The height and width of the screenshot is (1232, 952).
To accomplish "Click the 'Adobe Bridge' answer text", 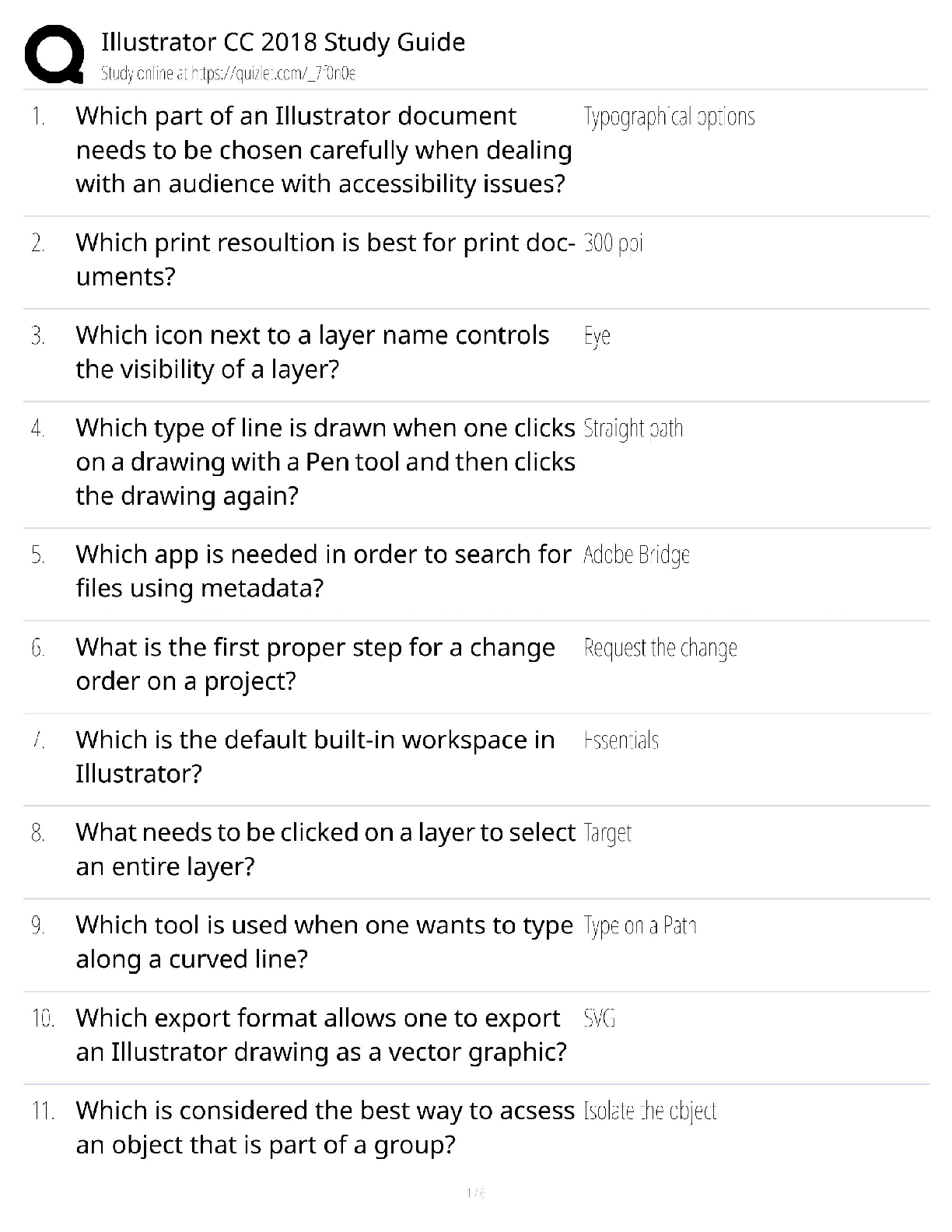I will click(636, 555).
